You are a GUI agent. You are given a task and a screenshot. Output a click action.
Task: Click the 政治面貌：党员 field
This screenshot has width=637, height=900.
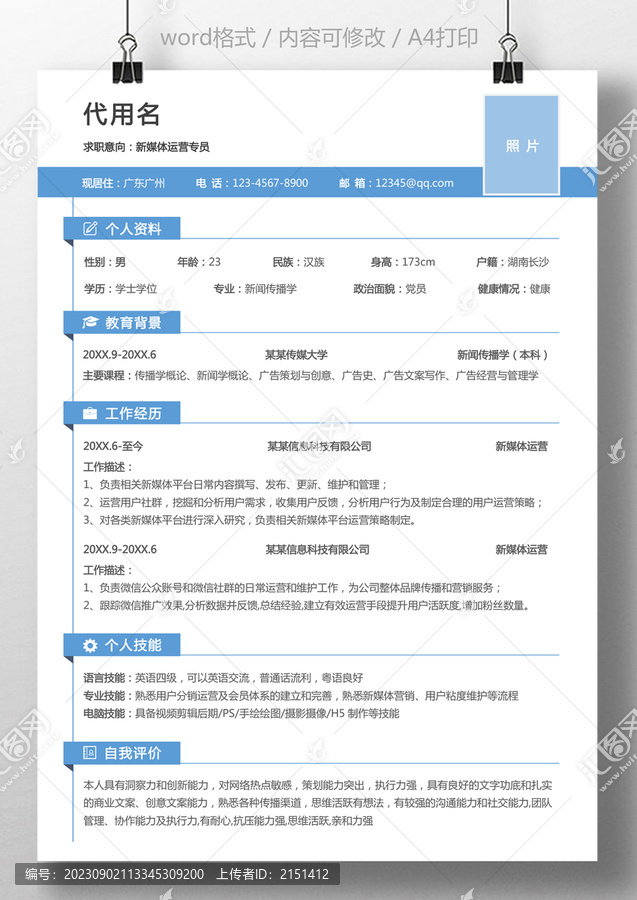(390, 289)
